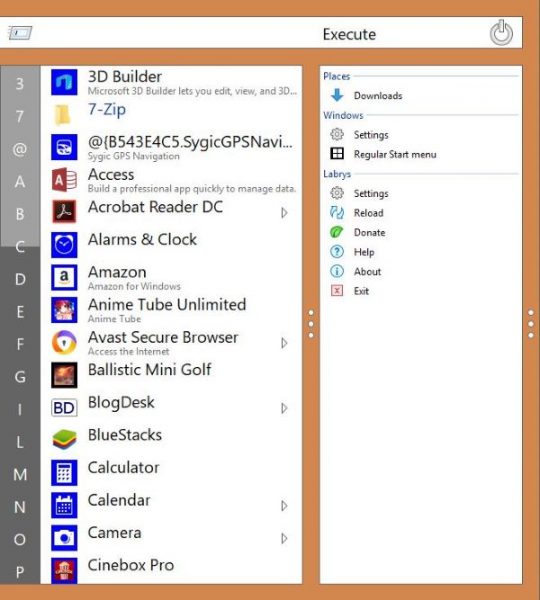Click the green Donate leaf icon
Screen dimensions: 540x600
point(337,232)
